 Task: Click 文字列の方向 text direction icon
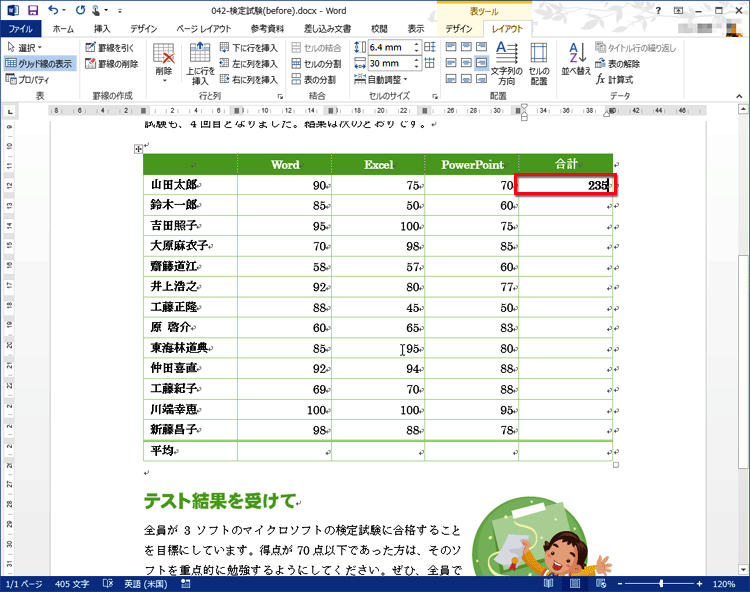click(507, 64)
